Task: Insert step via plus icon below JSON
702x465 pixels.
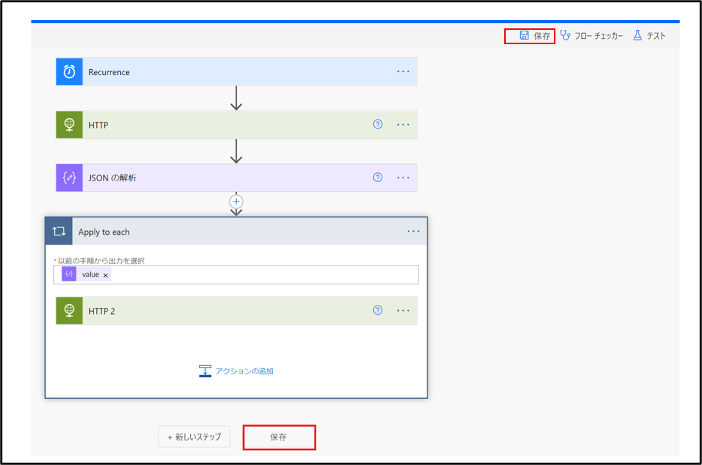Action: pos(236,201)
